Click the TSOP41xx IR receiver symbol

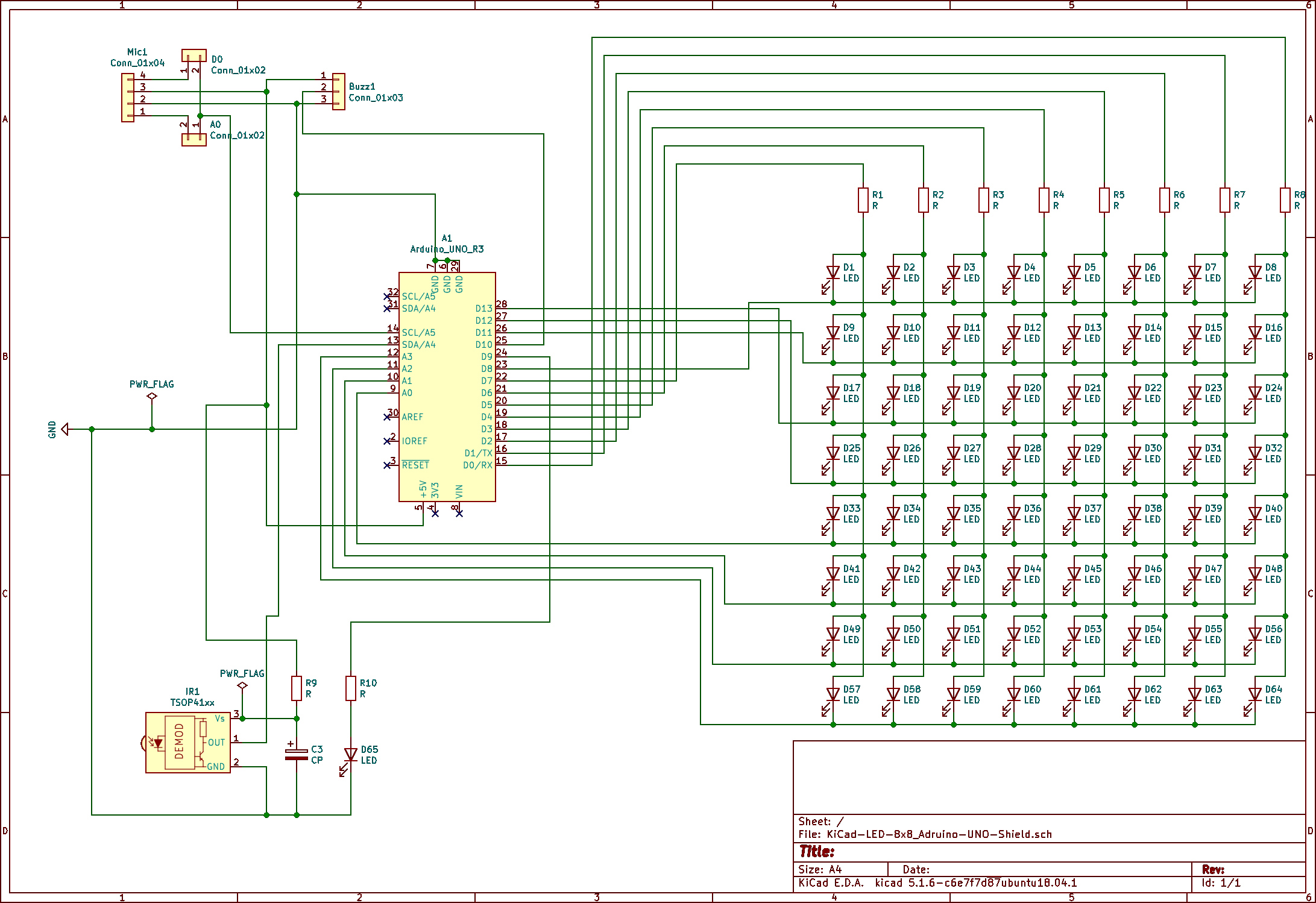pos(187,743)
